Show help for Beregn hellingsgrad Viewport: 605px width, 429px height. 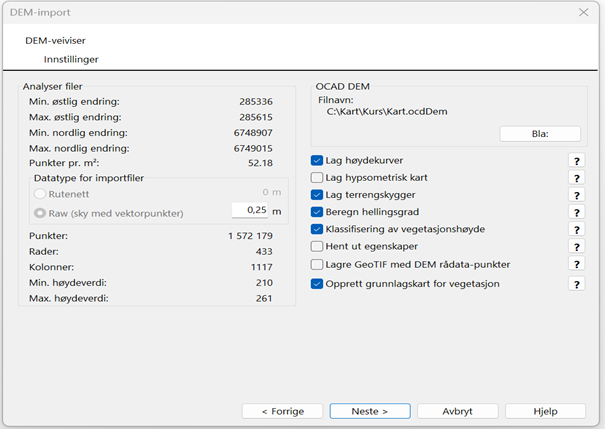(576, 212)
